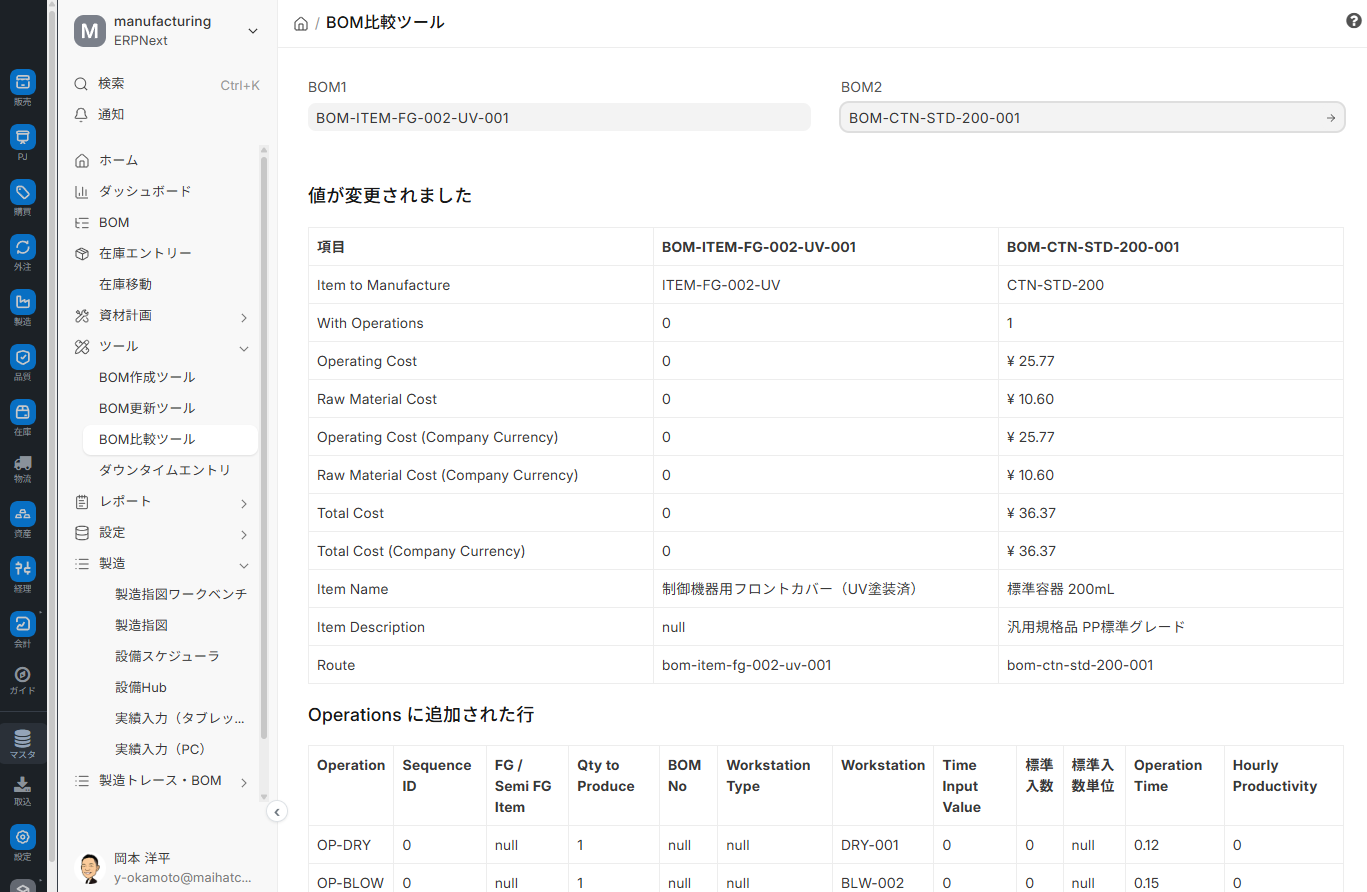1367x892 pixels.
Task: Open the 販売 module icon
Action: coord(22,88)
